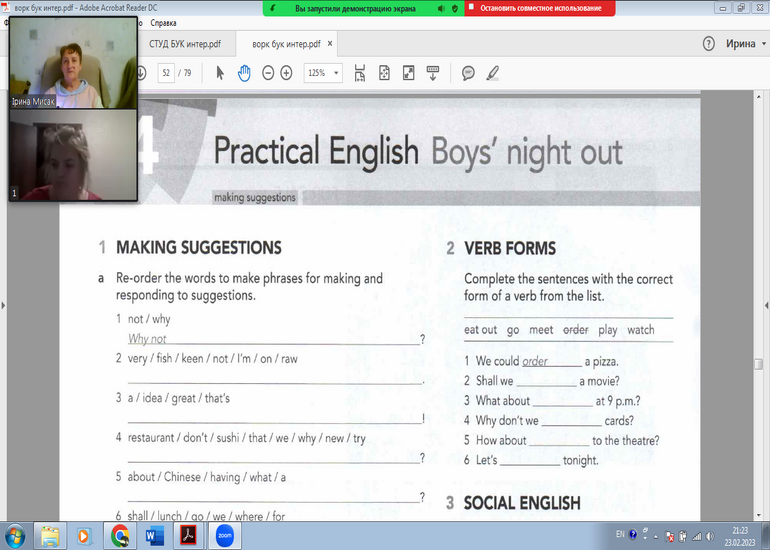Click the page number field showing 52
Viewport: 770px width, 550px height.
click(165, 73)
